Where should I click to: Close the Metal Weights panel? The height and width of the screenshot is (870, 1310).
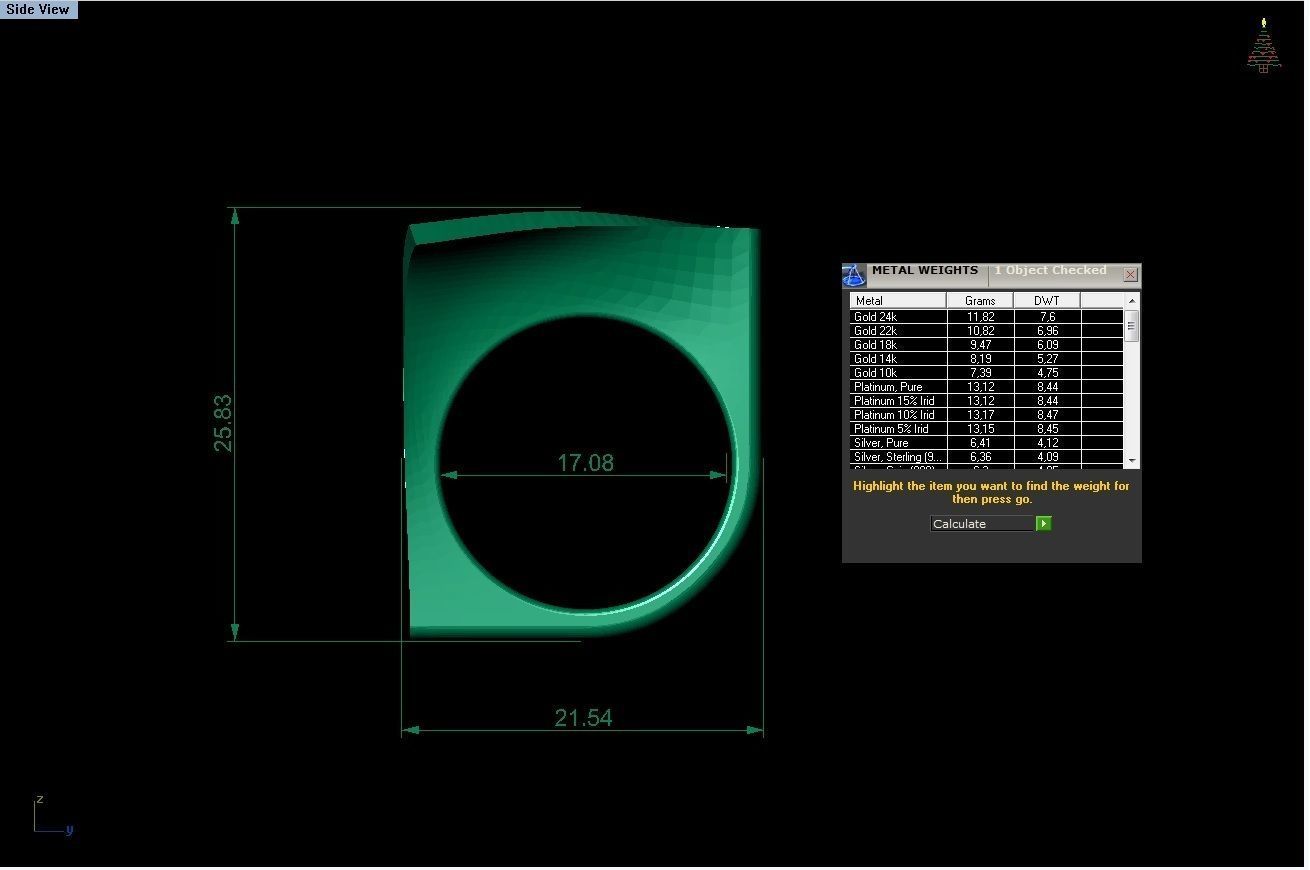1130,274
